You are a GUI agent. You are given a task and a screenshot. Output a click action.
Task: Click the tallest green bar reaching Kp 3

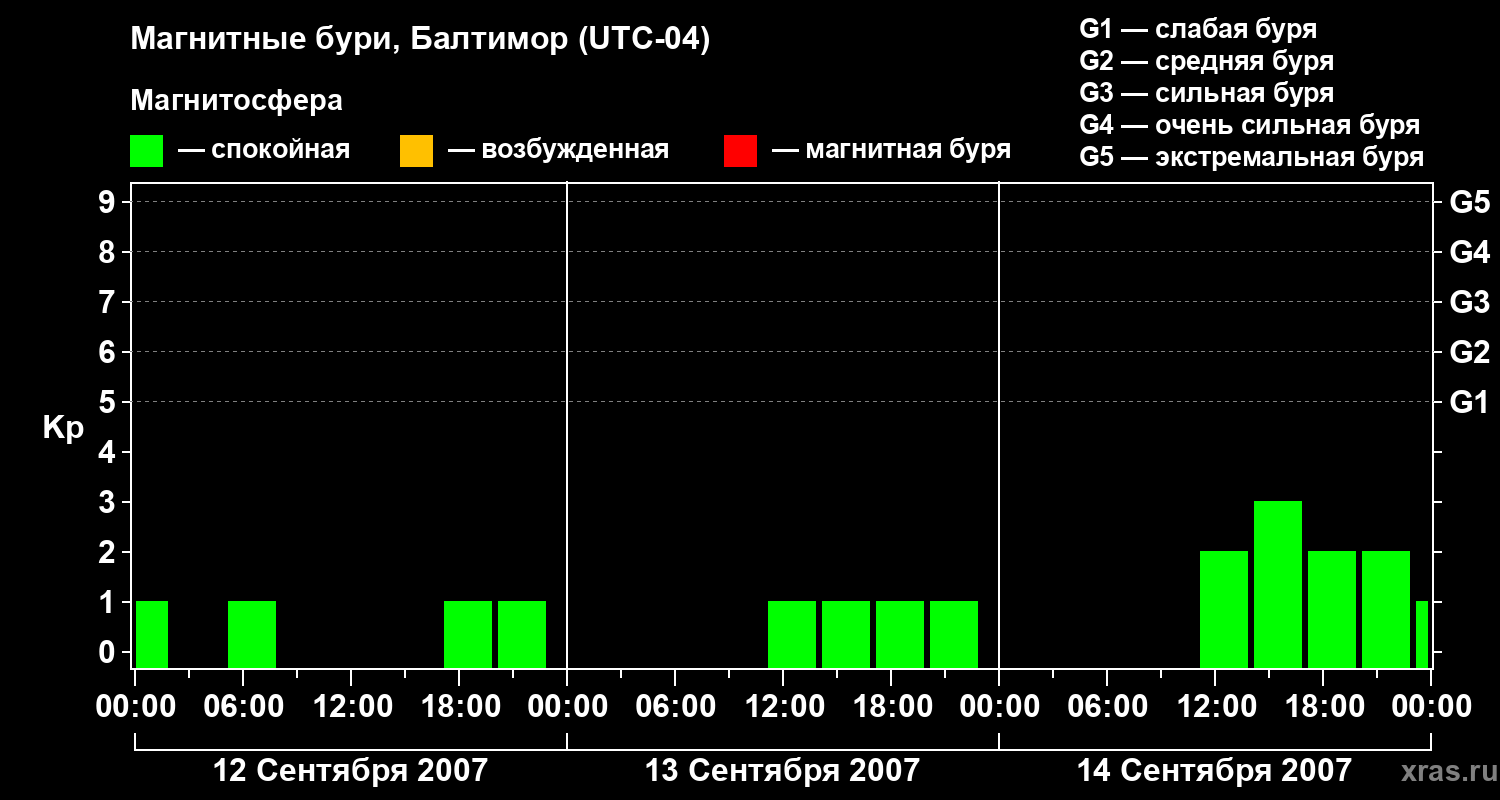pos(1278,584)
